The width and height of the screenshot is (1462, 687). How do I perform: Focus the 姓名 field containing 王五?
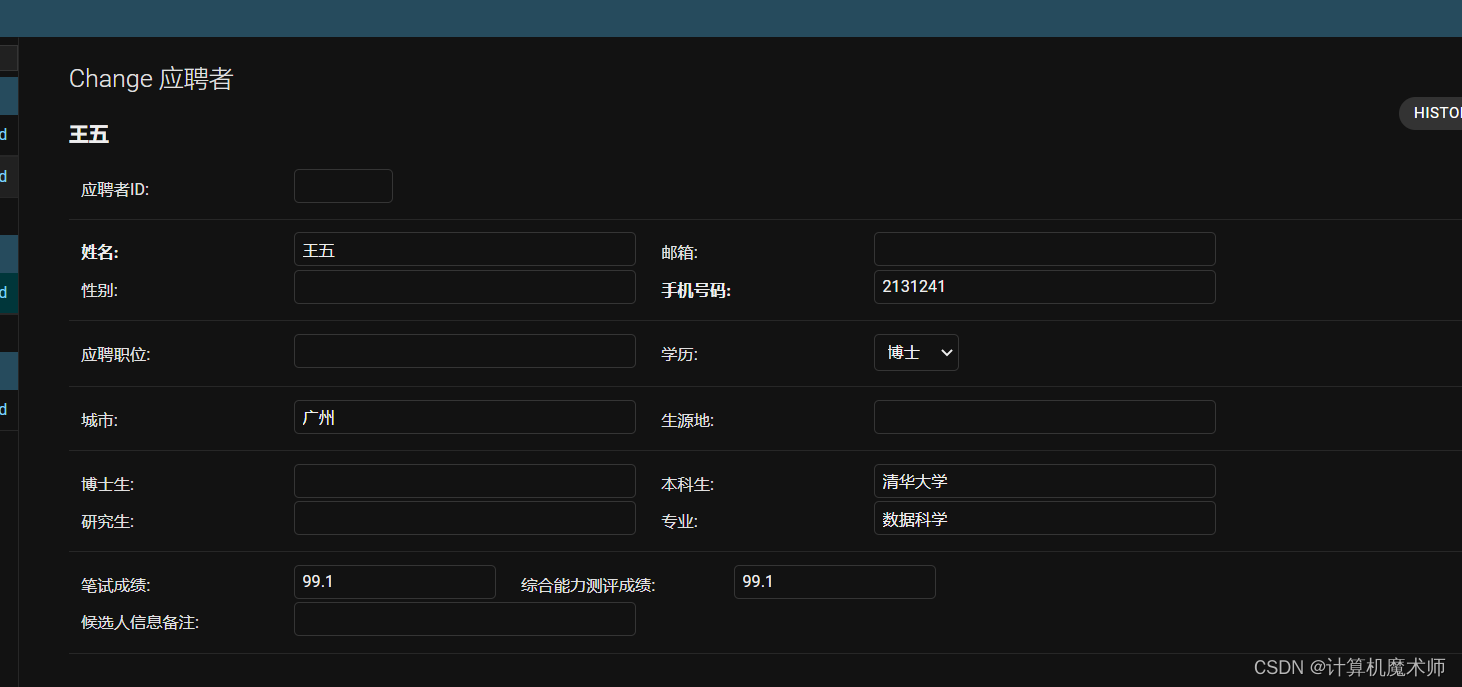465,249
